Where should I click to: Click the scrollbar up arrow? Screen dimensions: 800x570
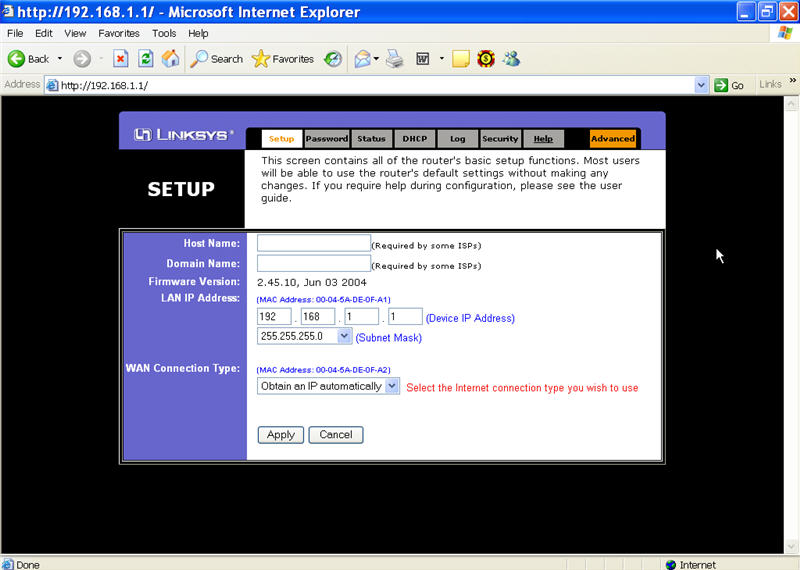coord(791,104)
